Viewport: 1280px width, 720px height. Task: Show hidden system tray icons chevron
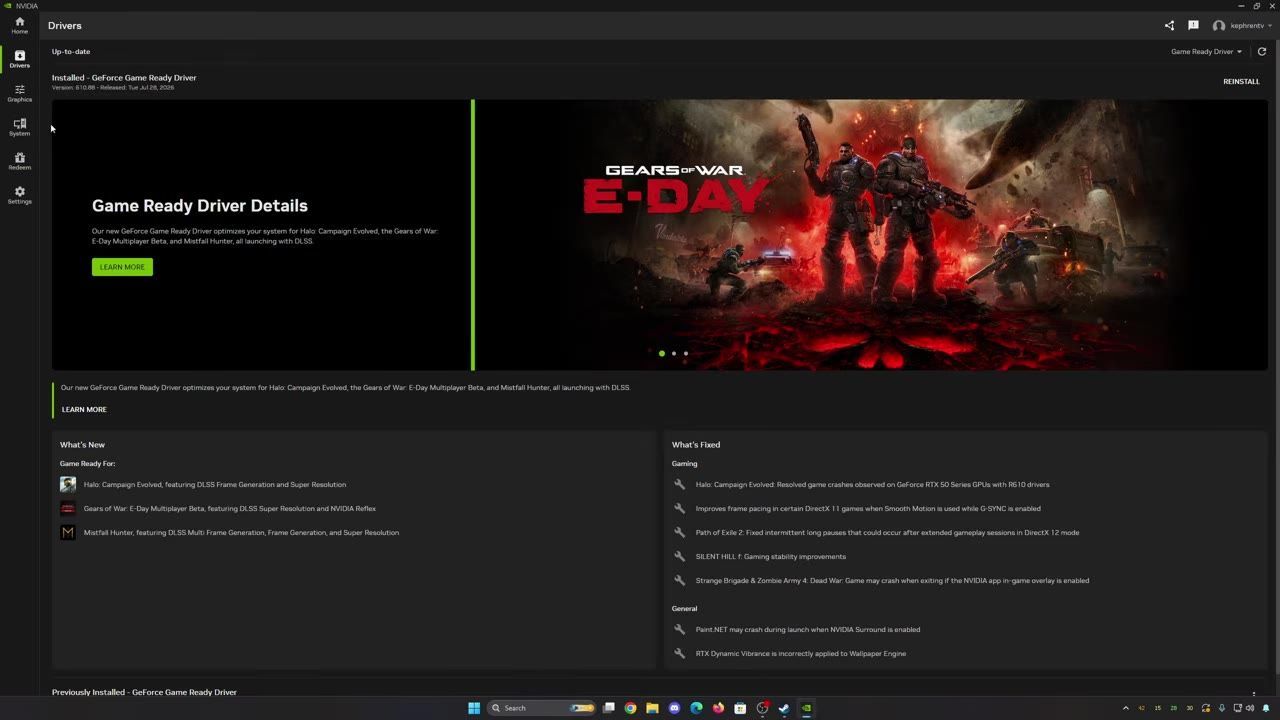(1126, 708)
